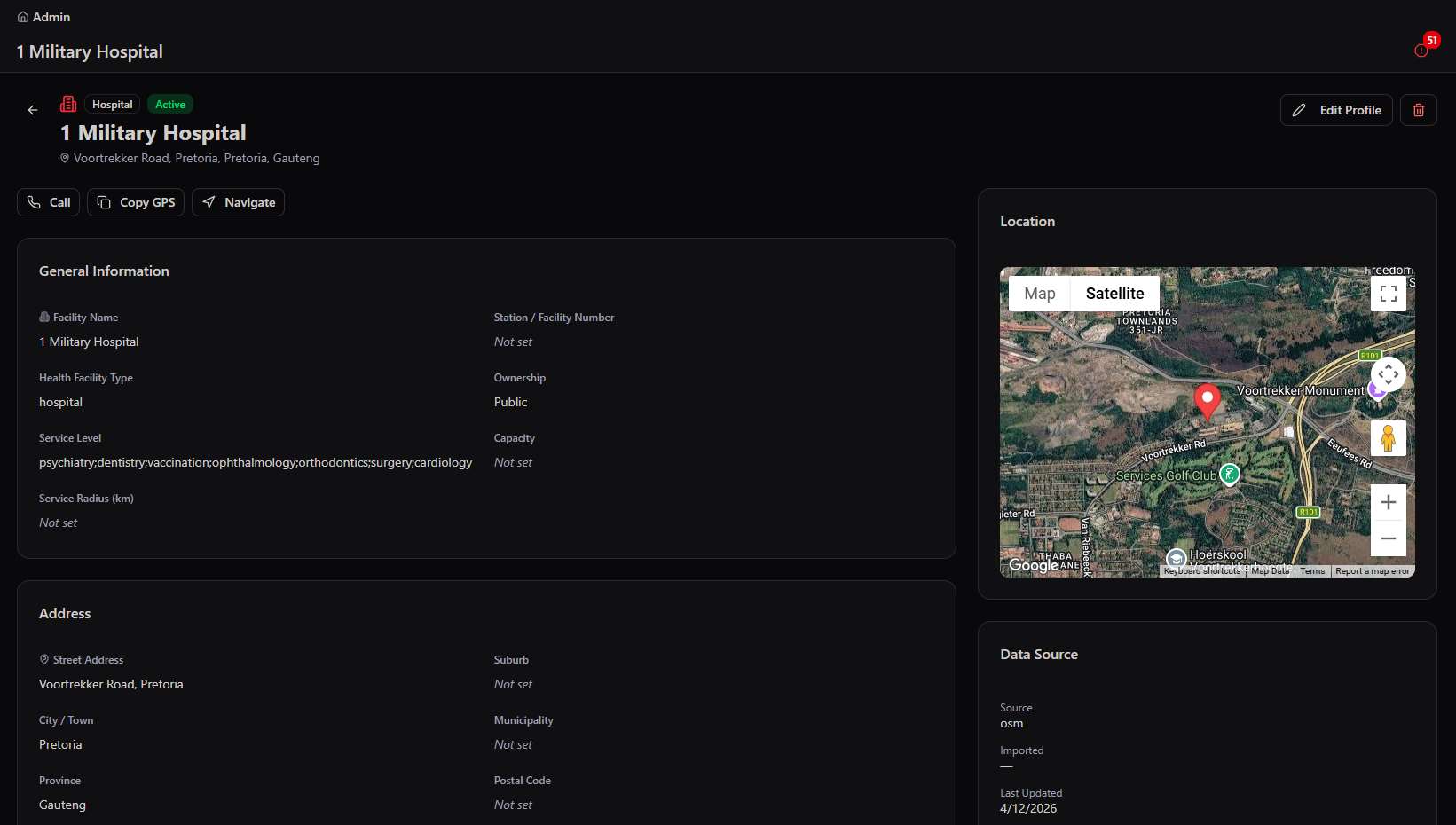Click the Street Address pin icon
The image size is (1456, 825).
[x=44, y=659]
